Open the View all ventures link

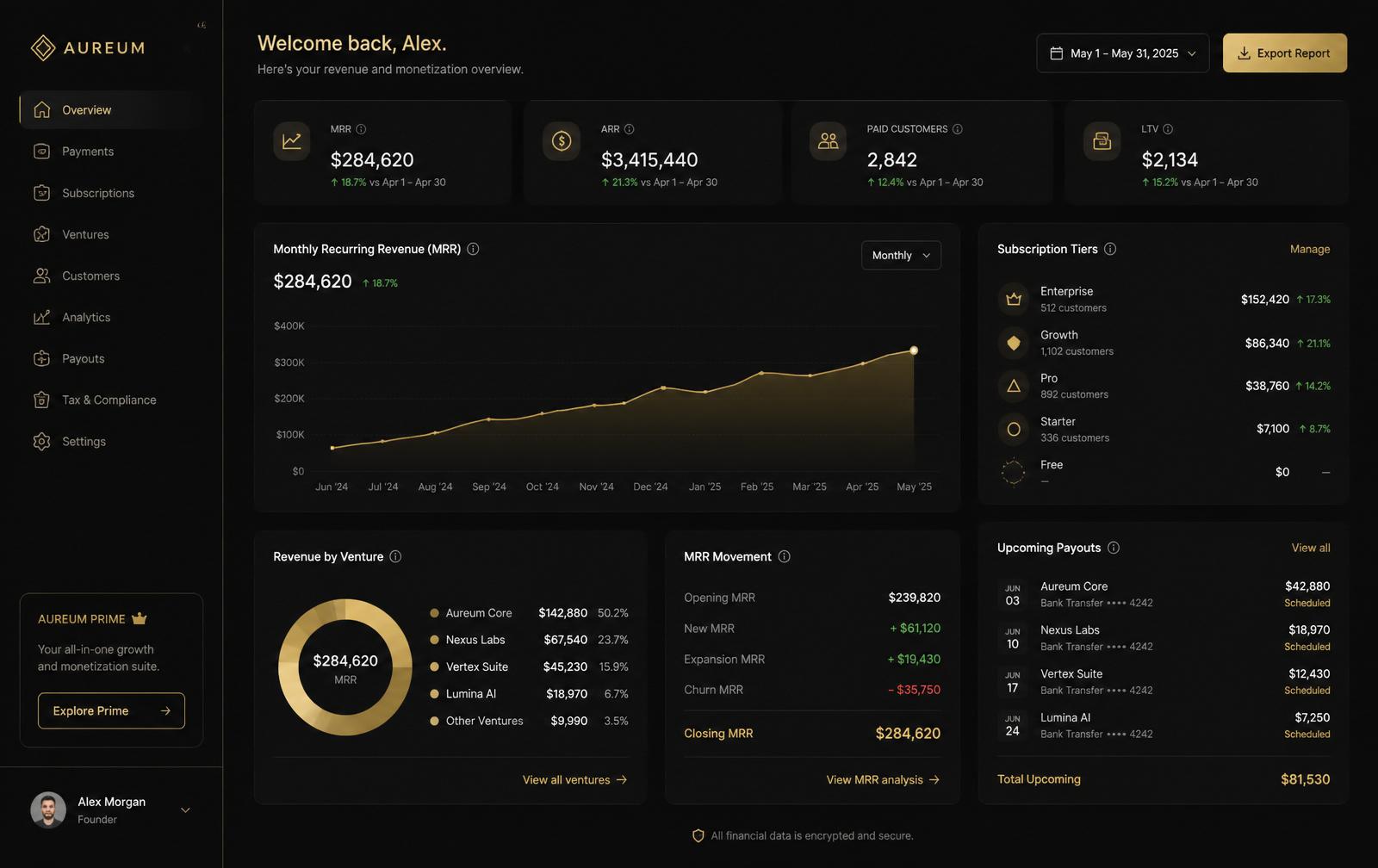point(574,779)
